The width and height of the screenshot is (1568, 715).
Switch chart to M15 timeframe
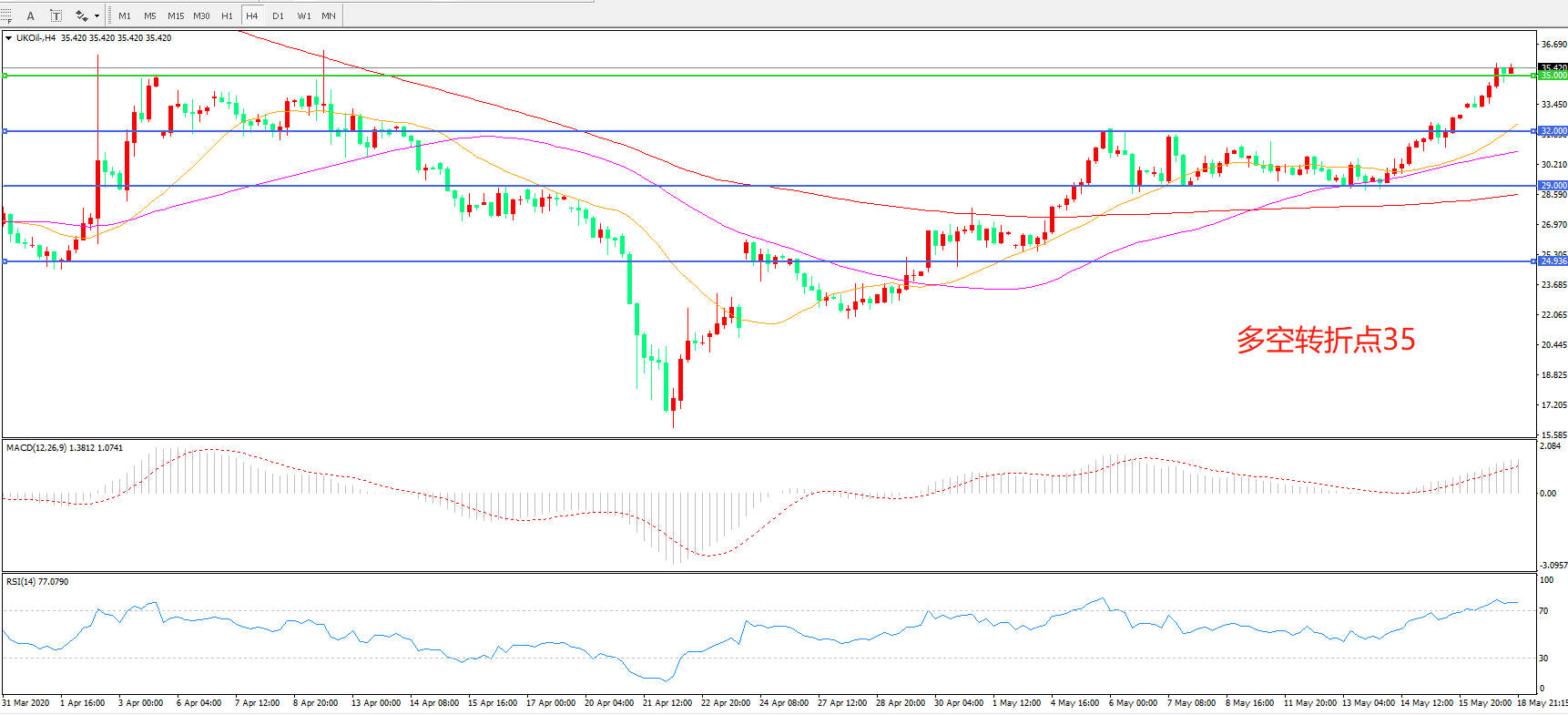click(176, 15)
